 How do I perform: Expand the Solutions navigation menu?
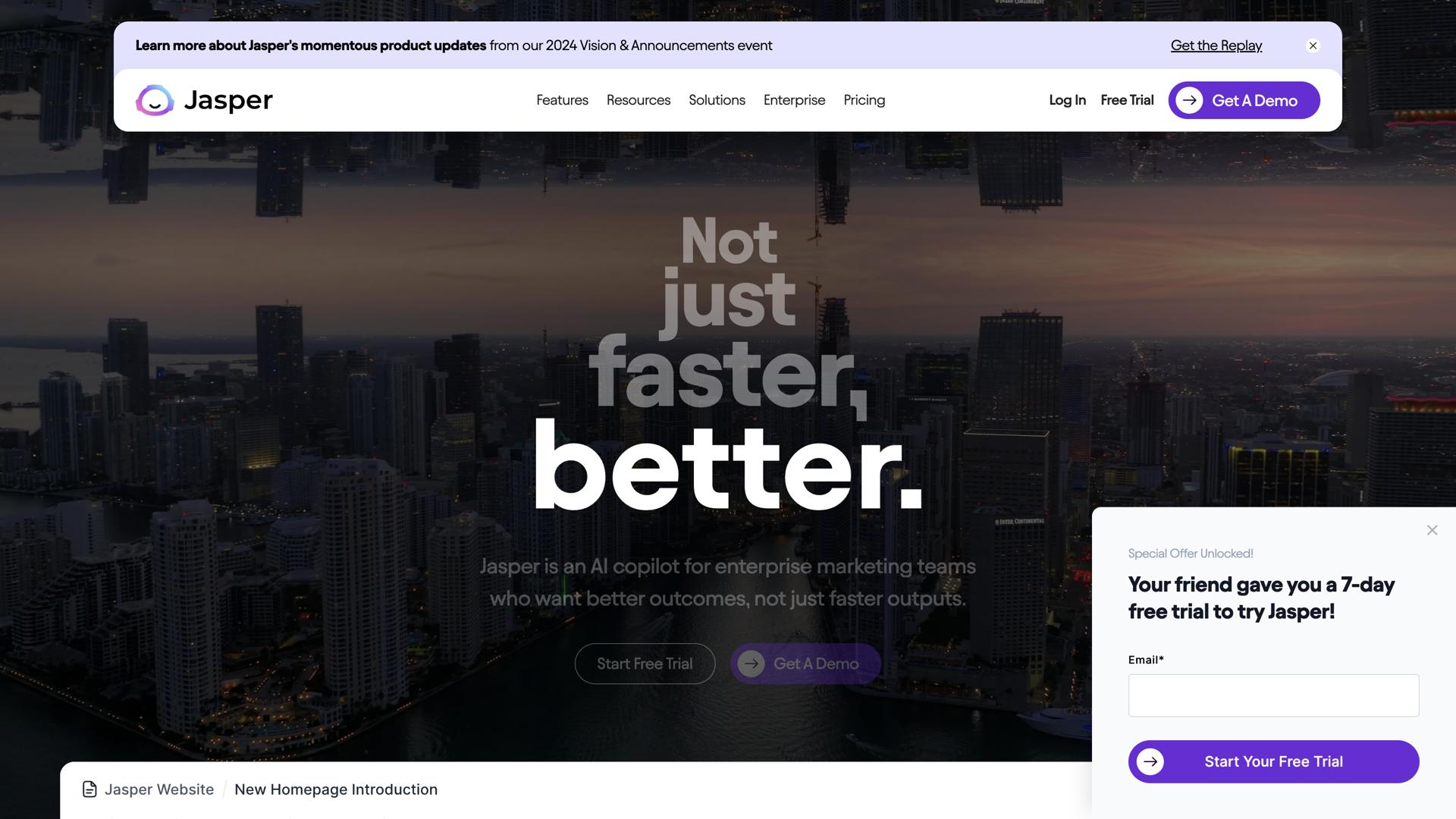point(717,100)
